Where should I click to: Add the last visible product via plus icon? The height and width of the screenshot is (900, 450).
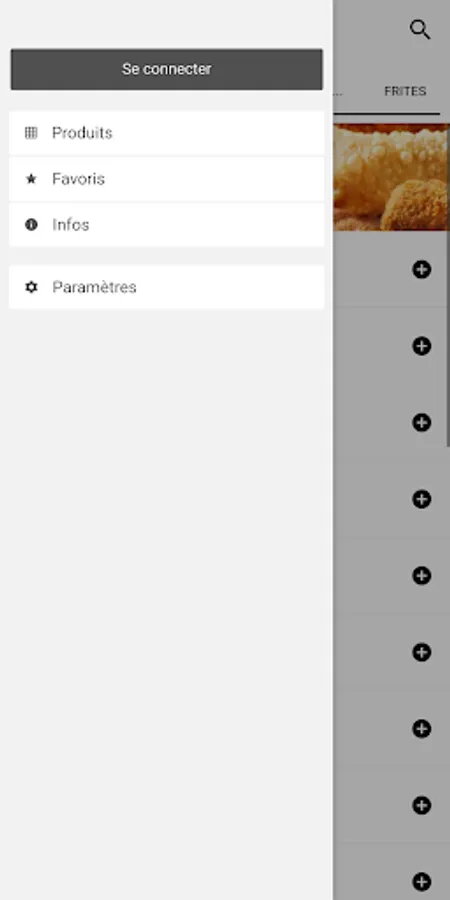(422, 882)
